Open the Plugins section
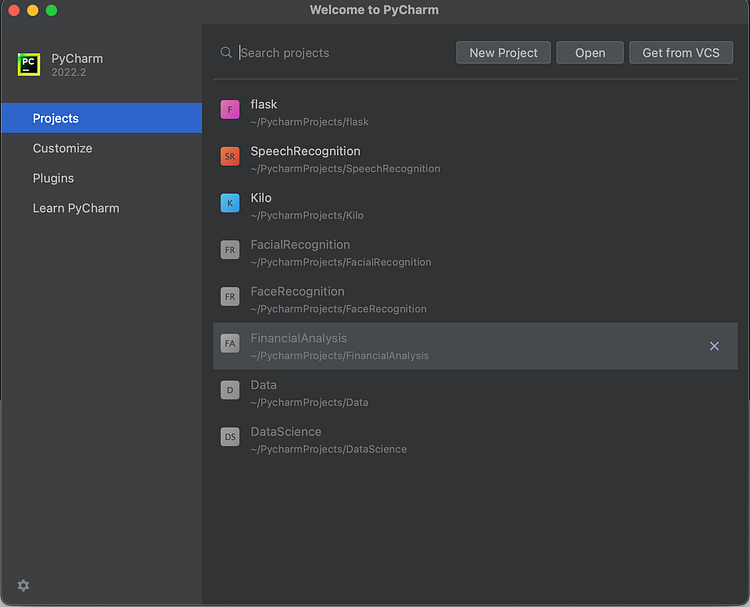Viewport: 750px width, 607px height. [53, 178]
